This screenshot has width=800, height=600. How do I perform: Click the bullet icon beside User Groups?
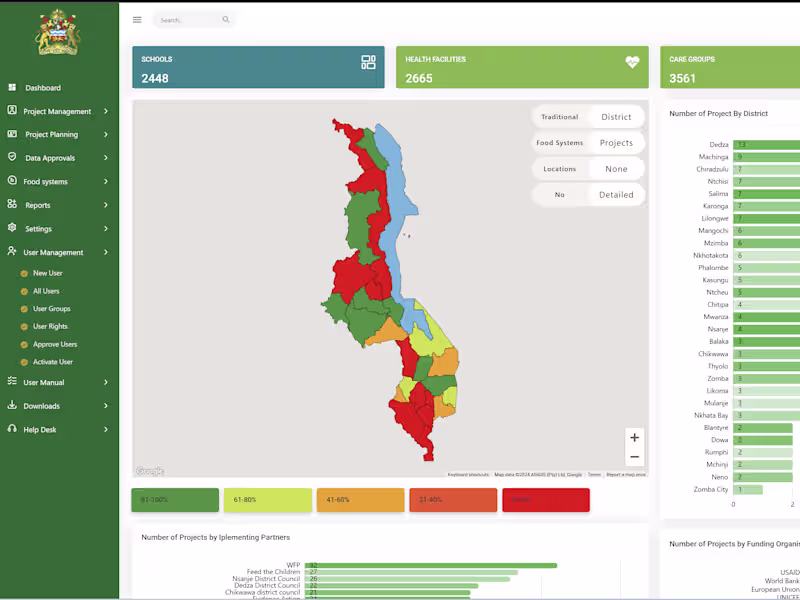click(x=24, y=310)
